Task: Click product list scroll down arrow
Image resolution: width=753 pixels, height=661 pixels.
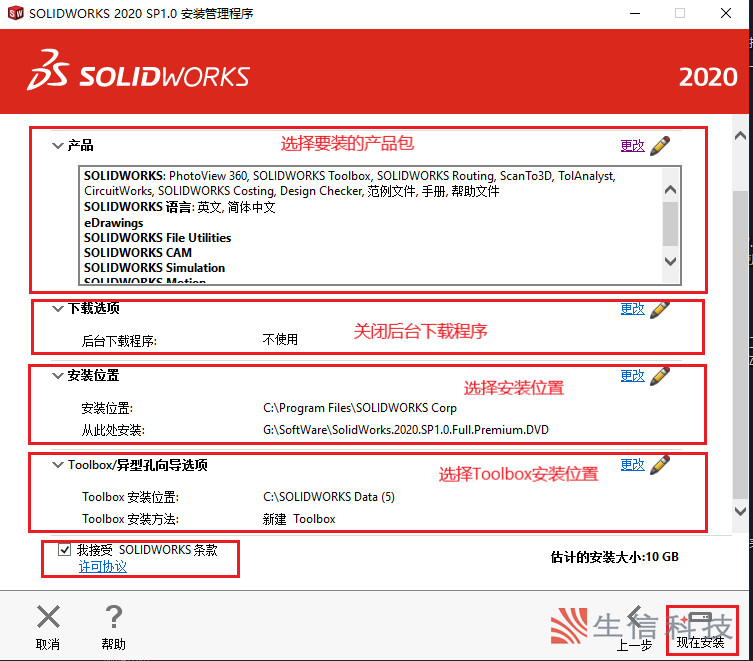Action: click(x=670, y=261)
